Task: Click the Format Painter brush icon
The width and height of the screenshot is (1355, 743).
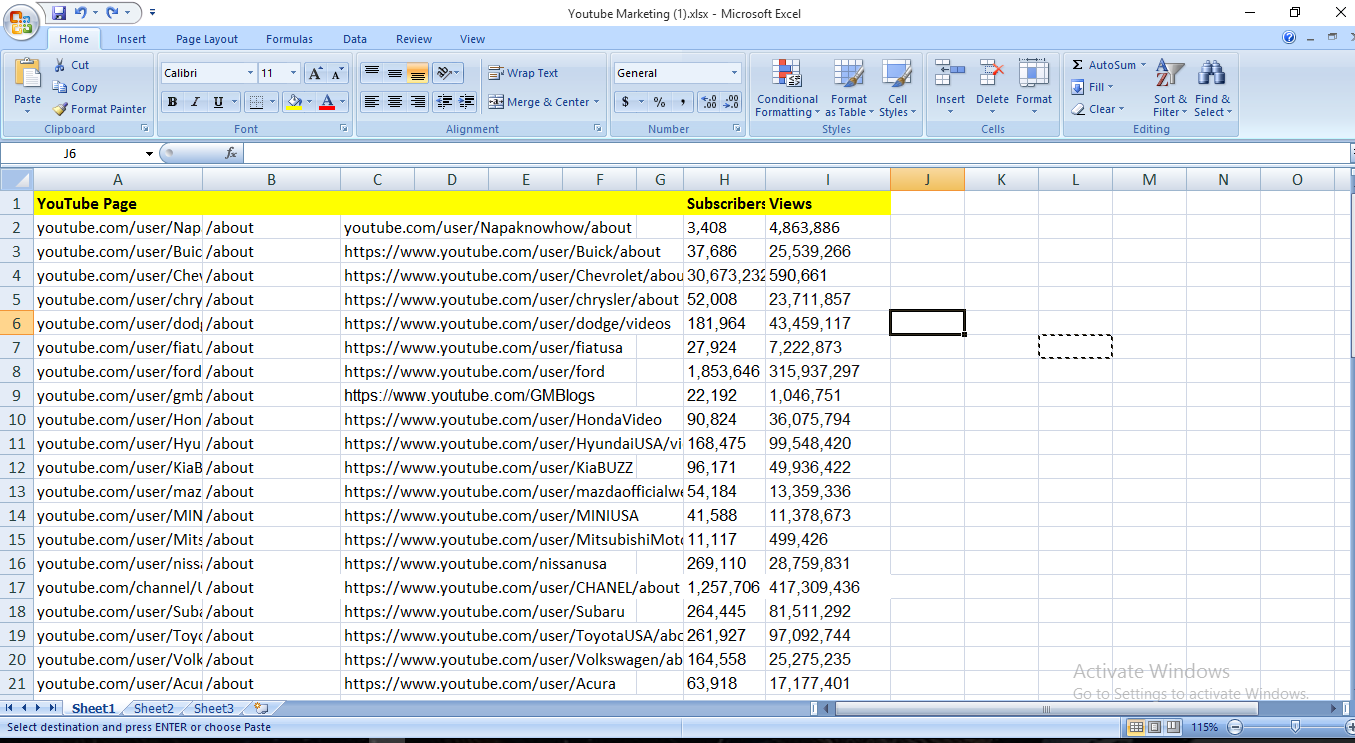Action: (60, 109)
